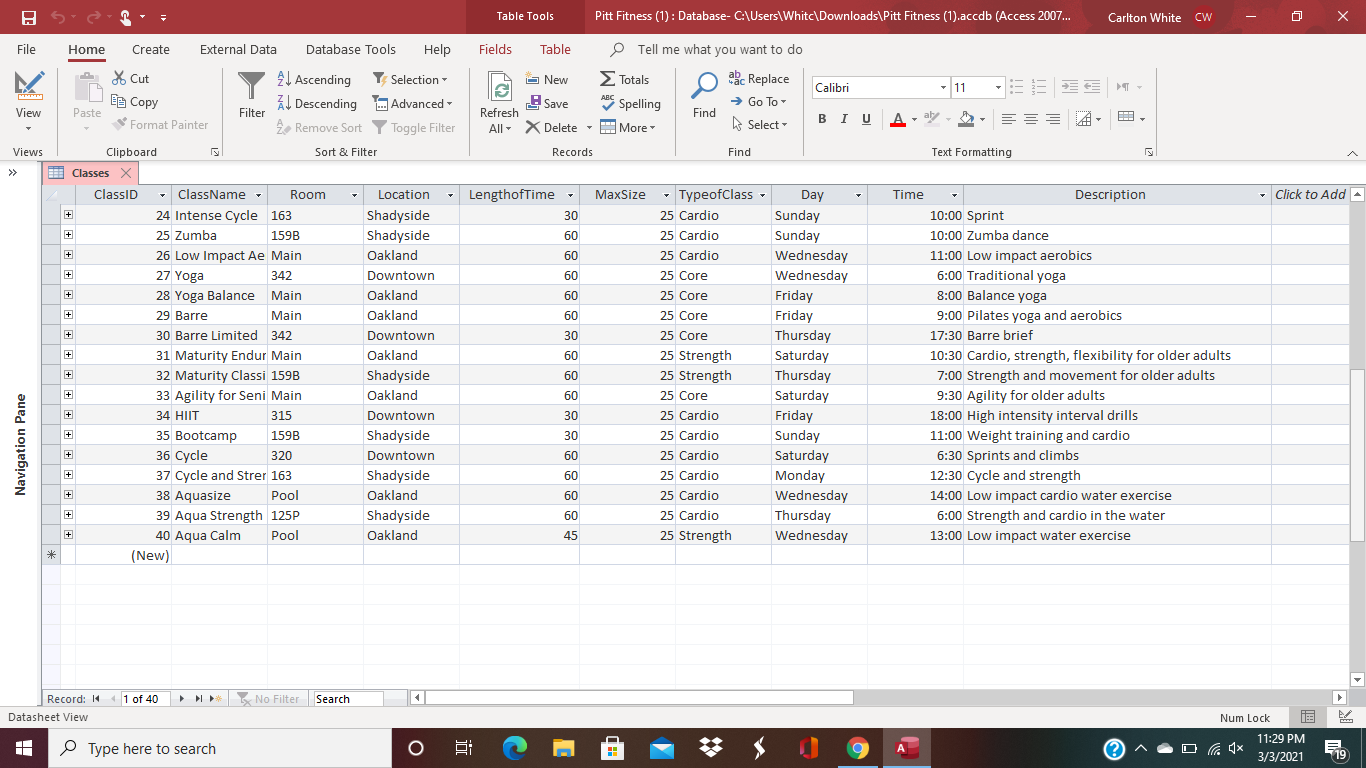Viewport: 1366px width, 768px height.
Task: Open the Calibri font dropdown
Action: 942,87
